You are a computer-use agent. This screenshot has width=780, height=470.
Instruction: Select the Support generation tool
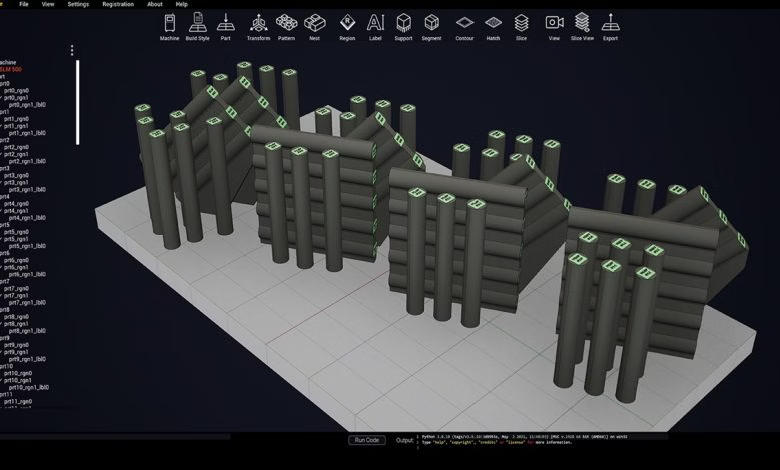403,26
